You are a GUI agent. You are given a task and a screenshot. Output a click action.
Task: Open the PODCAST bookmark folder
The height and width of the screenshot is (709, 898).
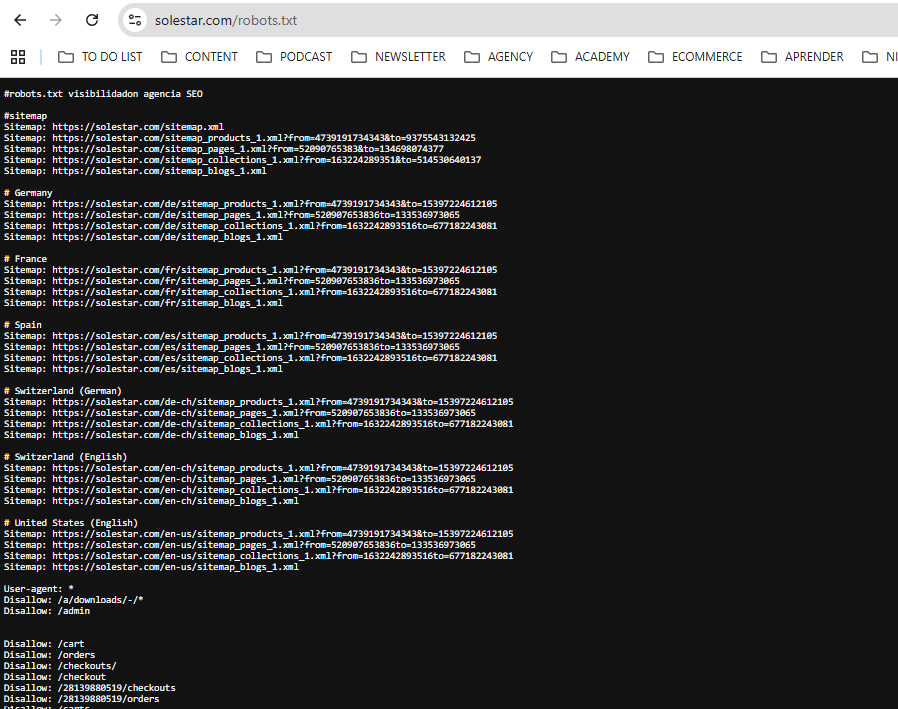pyautogui.click(x=294, y=57)
